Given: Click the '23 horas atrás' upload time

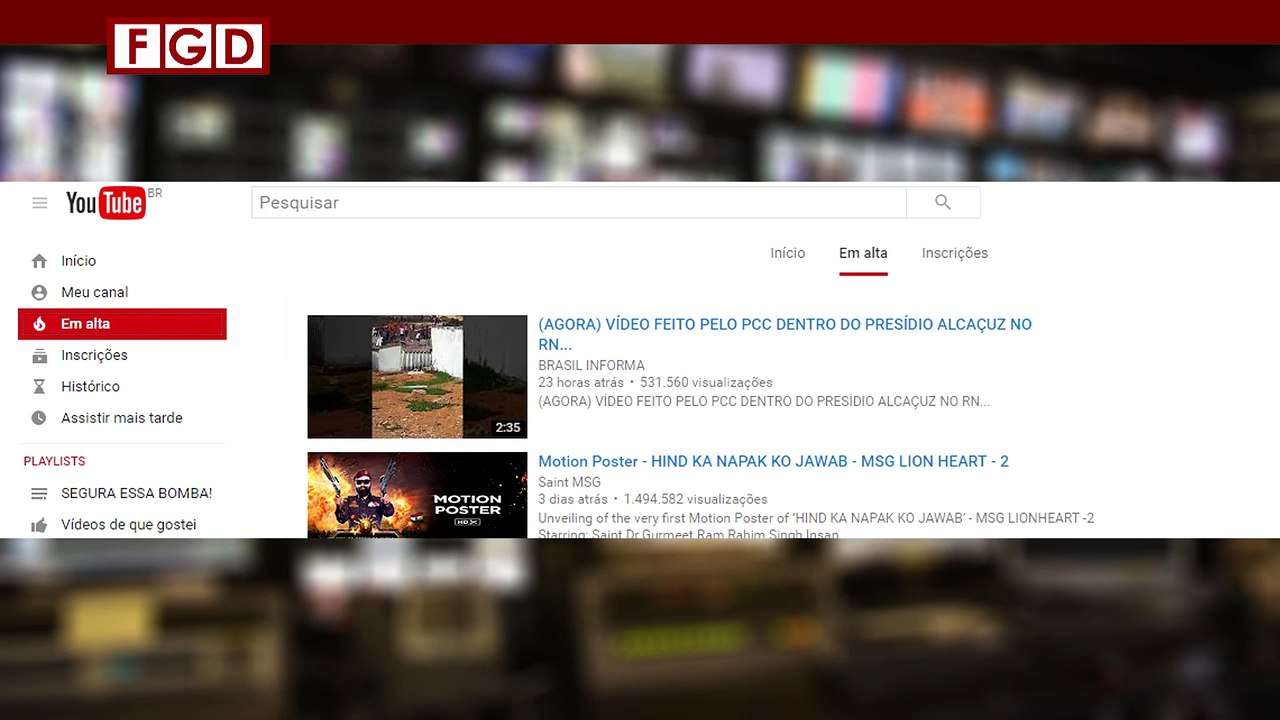Looking at the screenshot, I should (x=580, y=382).
